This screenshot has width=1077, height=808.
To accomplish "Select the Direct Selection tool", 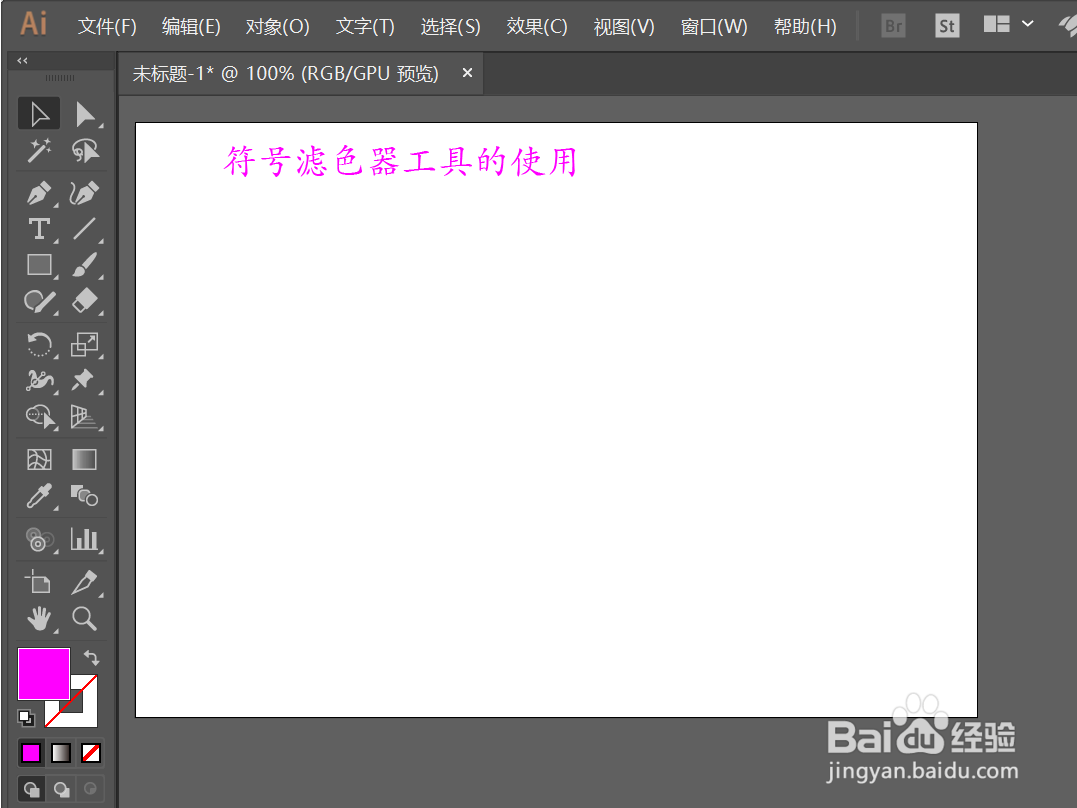I will point(85,114).
